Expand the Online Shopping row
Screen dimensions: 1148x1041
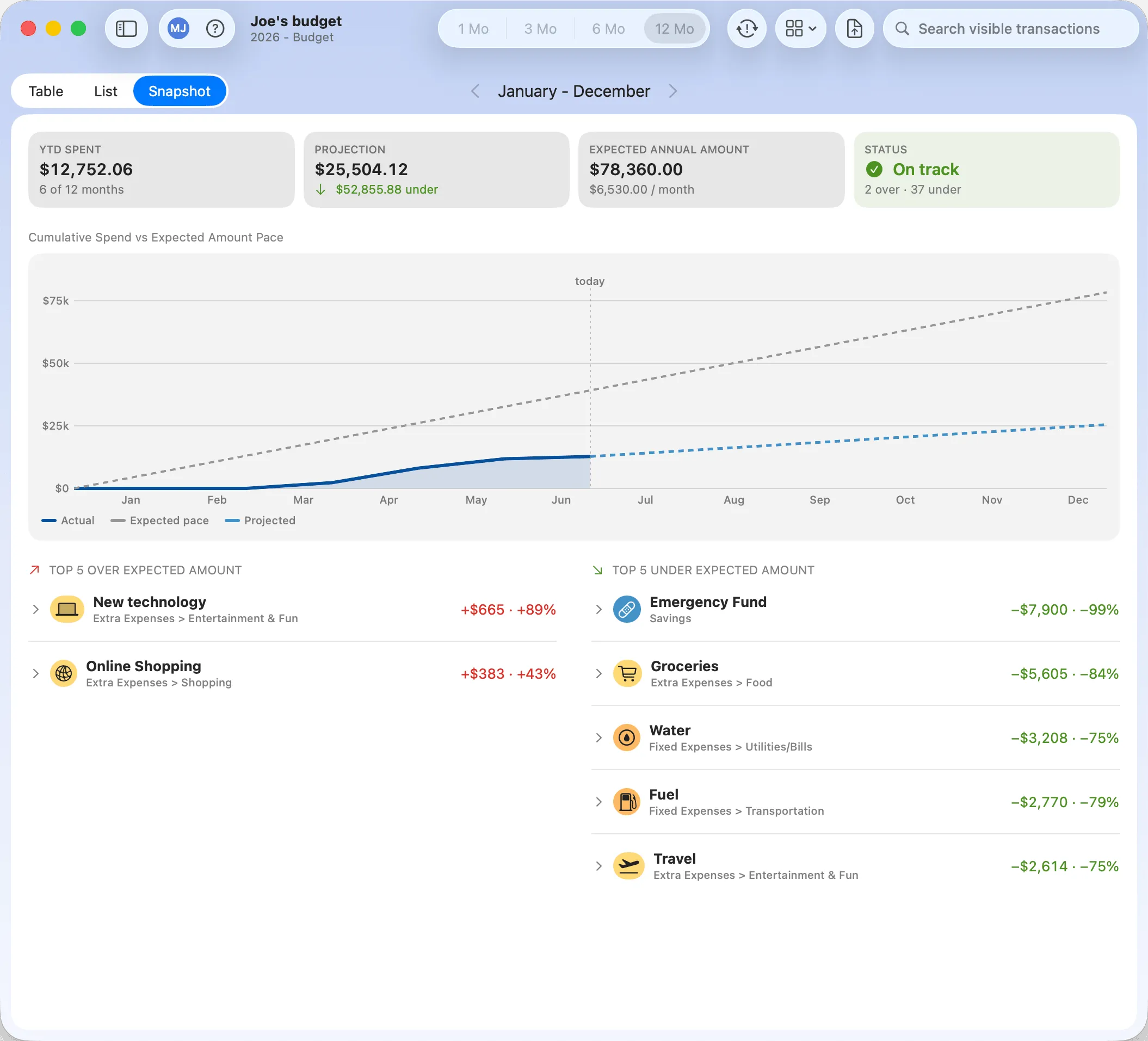[35, 674]
